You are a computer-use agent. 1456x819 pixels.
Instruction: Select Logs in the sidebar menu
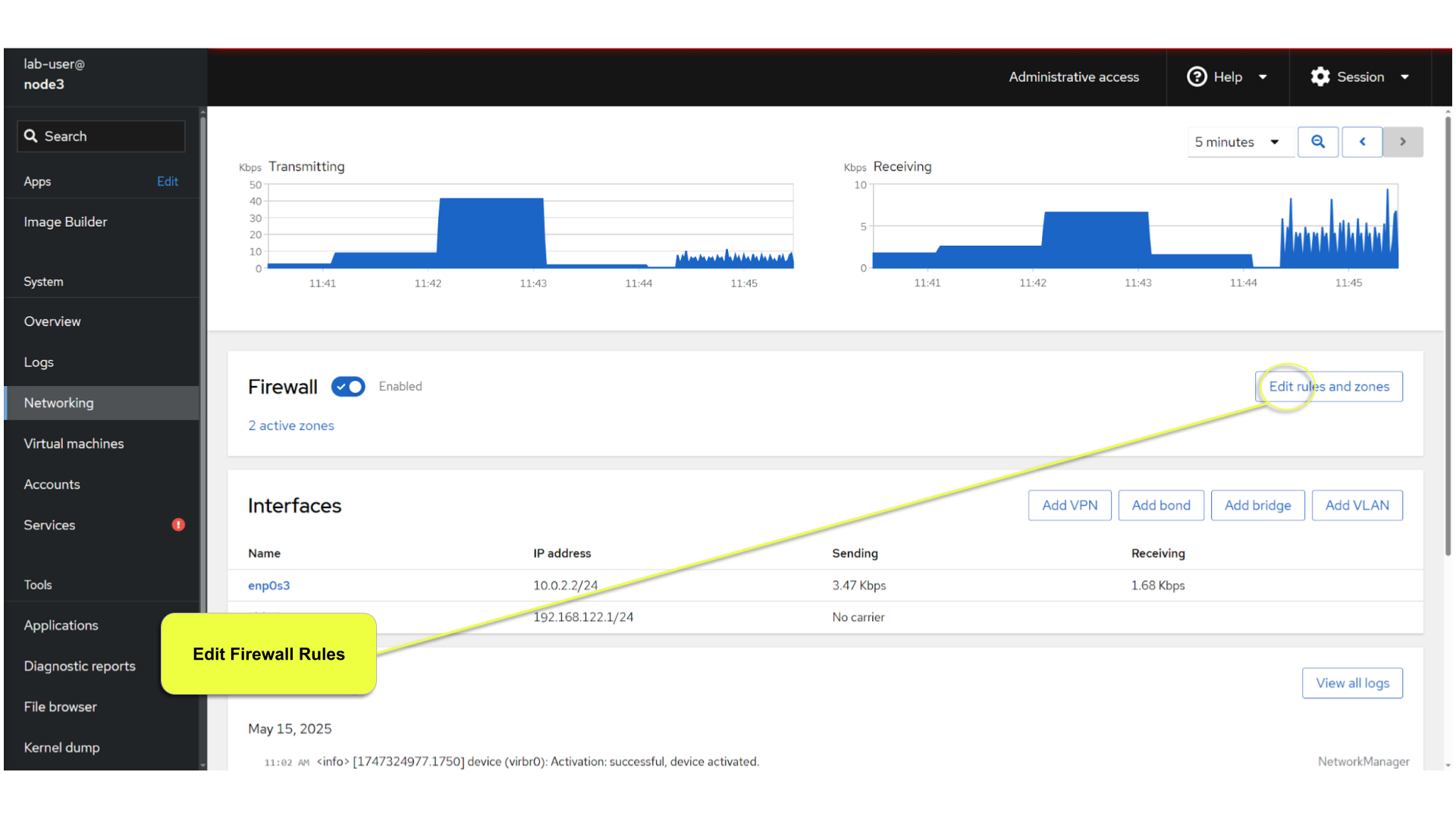pyautogui.click(x=39, y=362)
